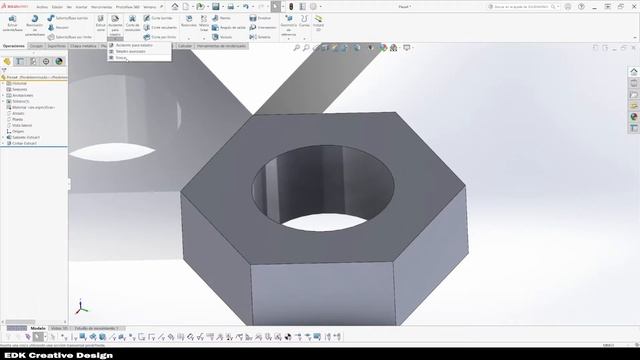Toggle Instant 3D mode
The image size is (640, 360).
(x=318, y=23)
